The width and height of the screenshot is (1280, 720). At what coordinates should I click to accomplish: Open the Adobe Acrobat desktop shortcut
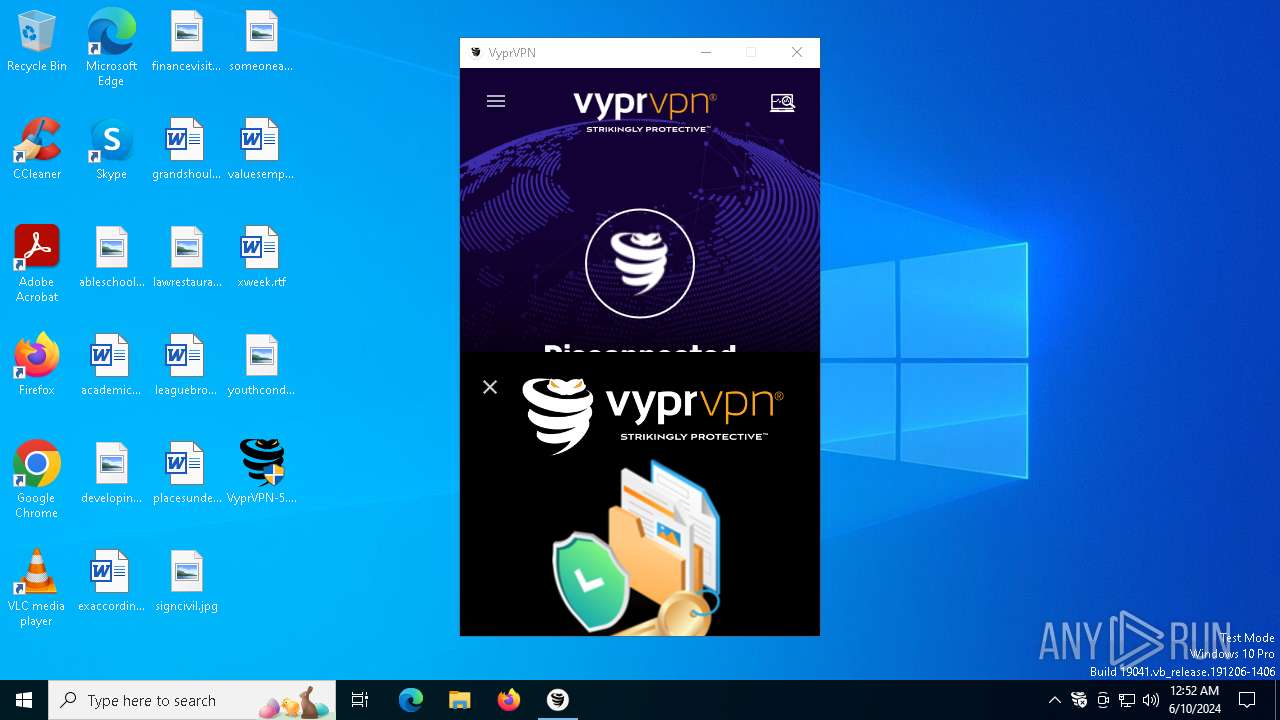pyautogui.click(x=37, y=264)
